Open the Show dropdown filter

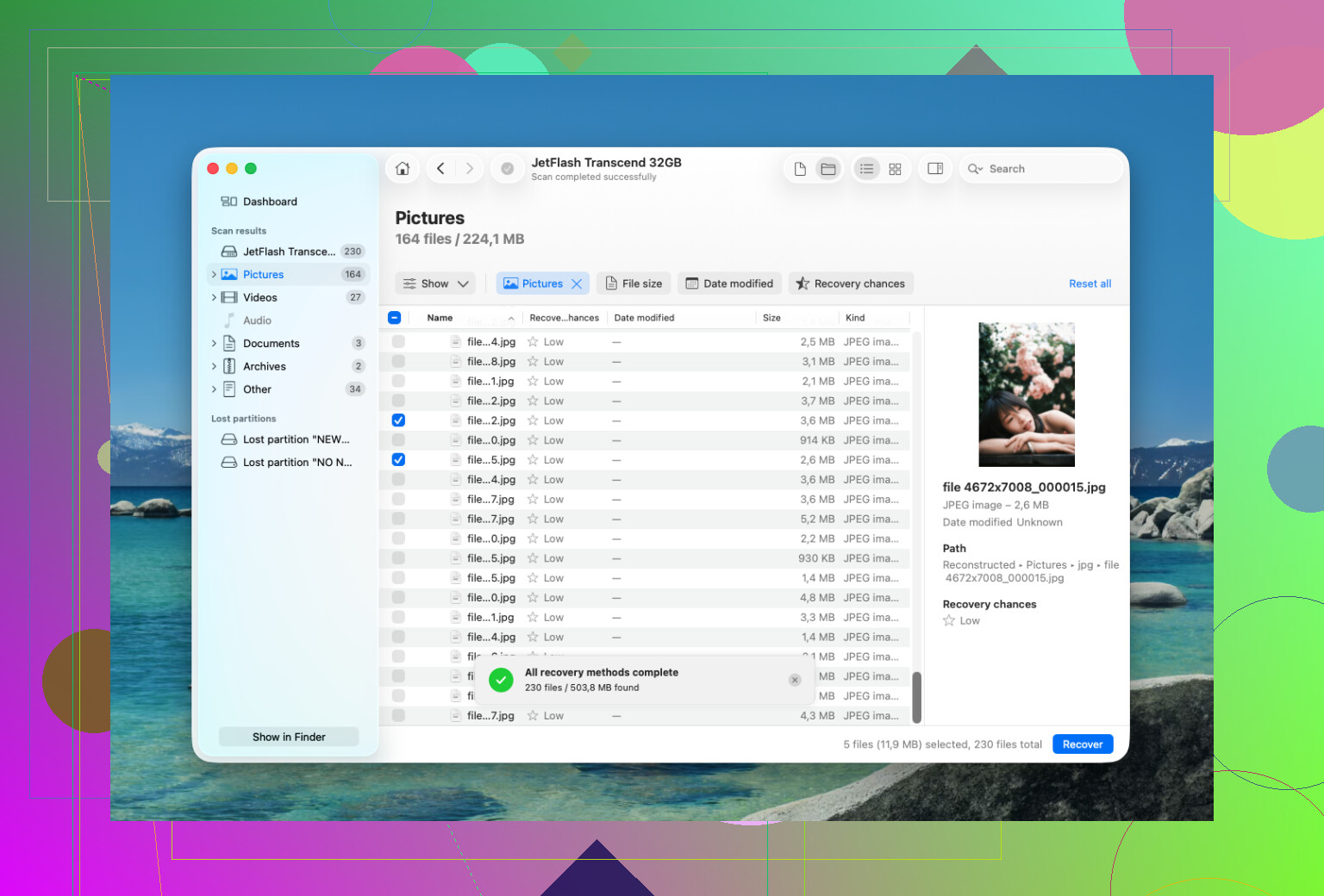436,283
